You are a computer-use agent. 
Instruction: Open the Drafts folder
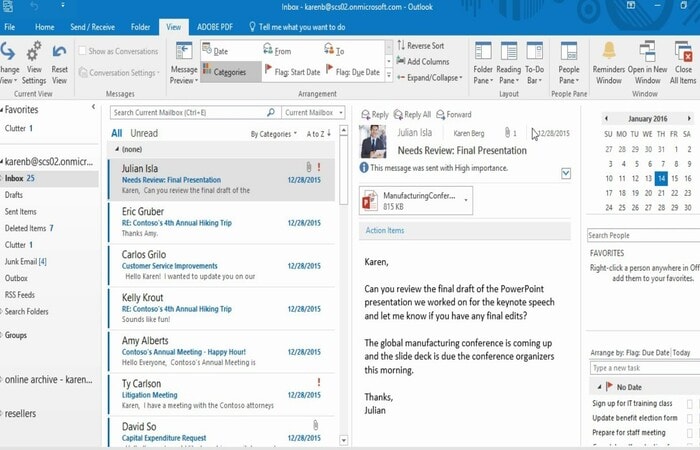pos(13,195)
